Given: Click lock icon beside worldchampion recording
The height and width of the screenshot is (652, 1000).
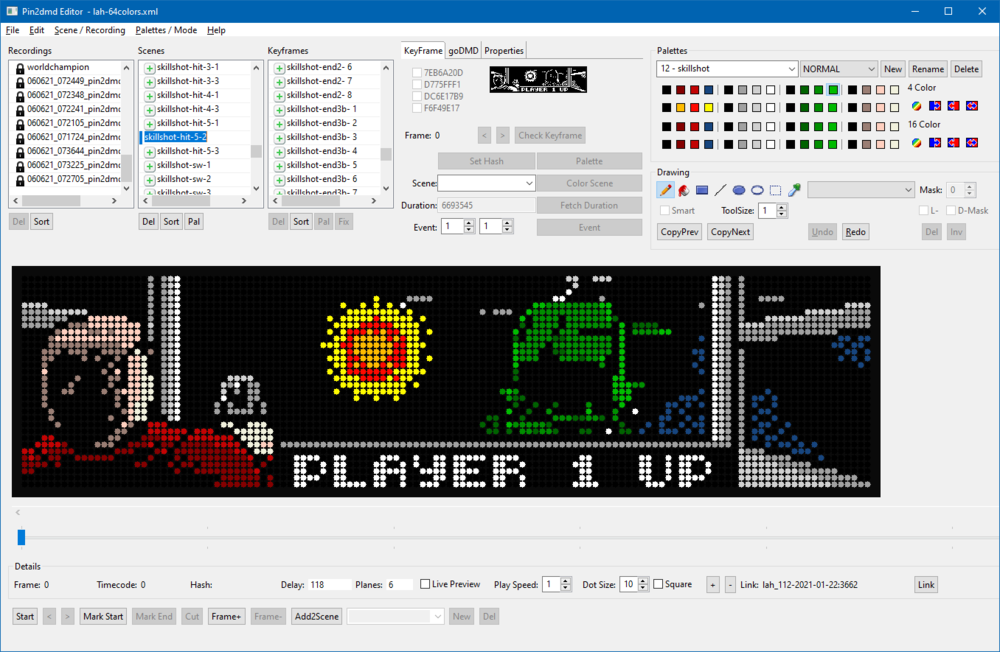Looking at the screenshot, I should coord(20,68).
